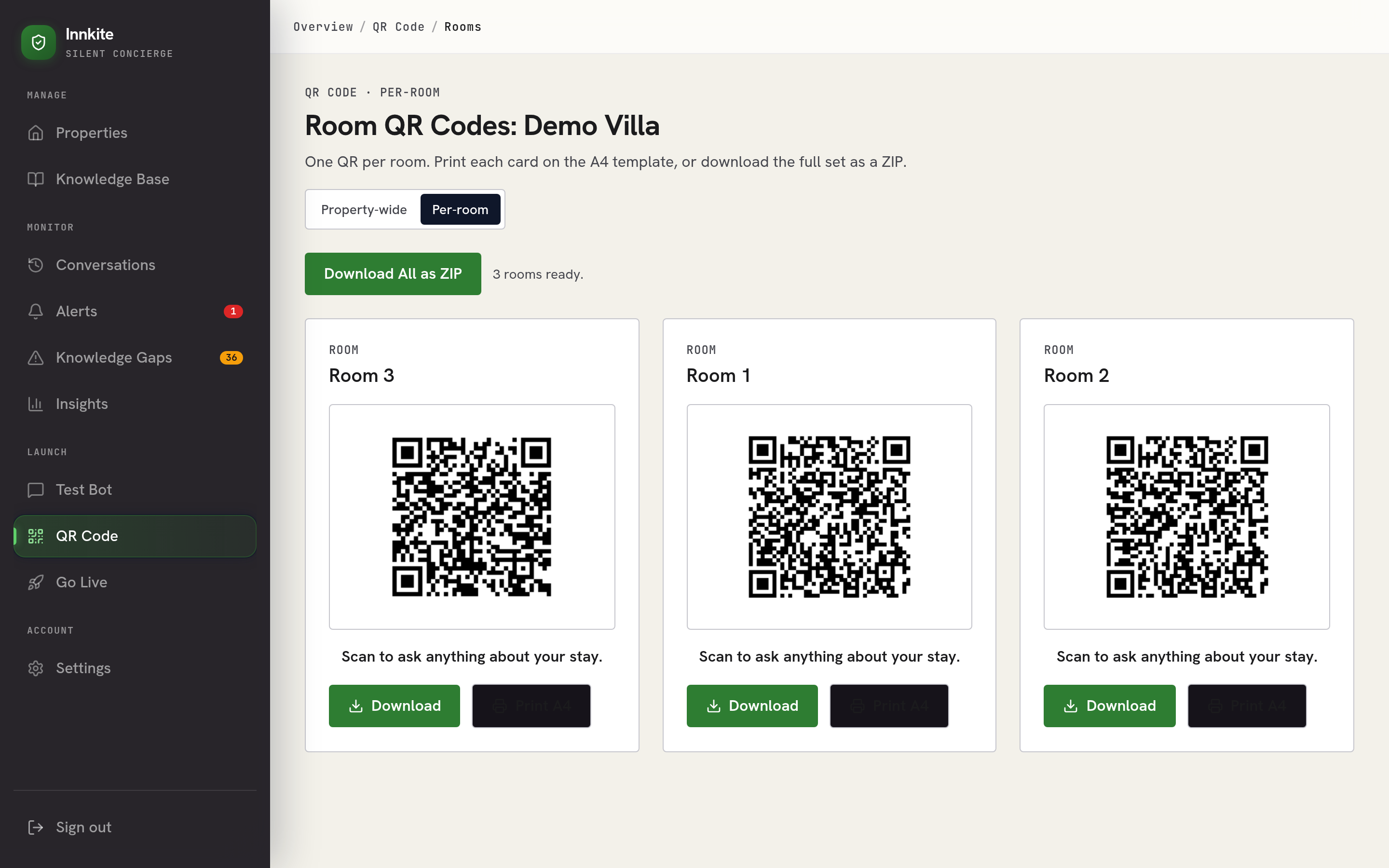Print A4 card for Room 1
Image resolution: width=1389 pixels, height=868 pixels.
[x=888, y=705]
